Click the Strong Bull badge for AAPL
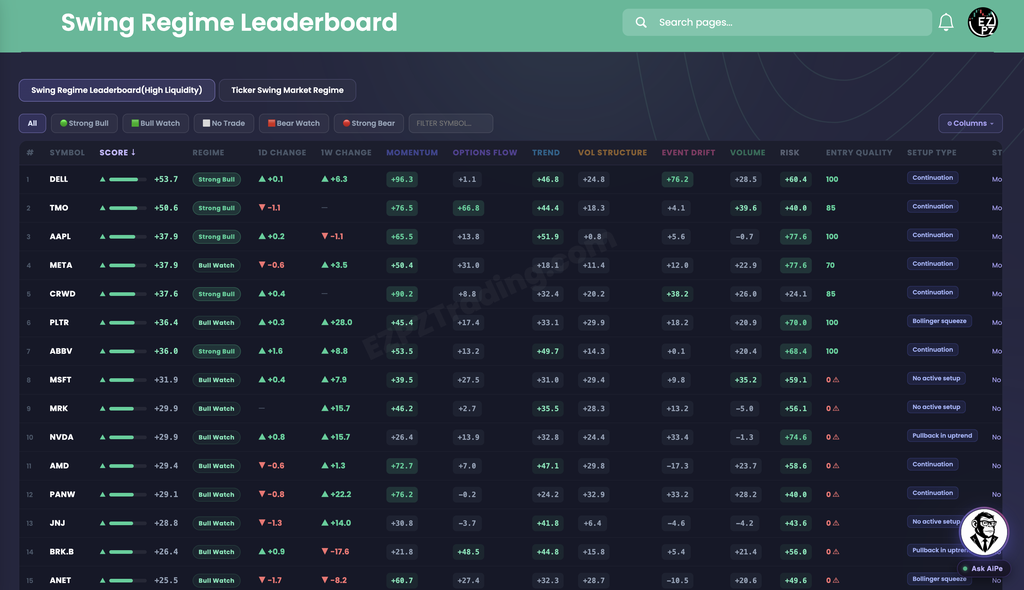The width and height of the screenshot is (1024, 590). pos(216,237)
